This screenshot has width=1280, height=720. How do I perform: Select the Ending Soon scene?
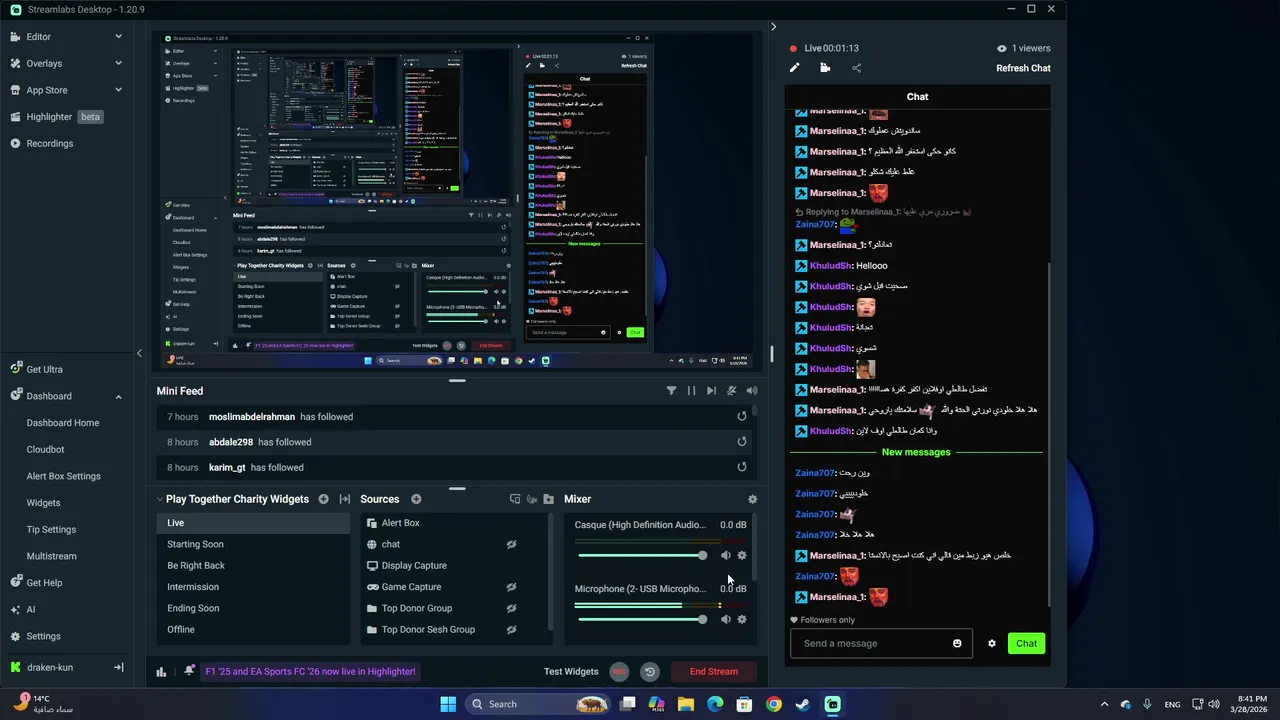point(253,608)
